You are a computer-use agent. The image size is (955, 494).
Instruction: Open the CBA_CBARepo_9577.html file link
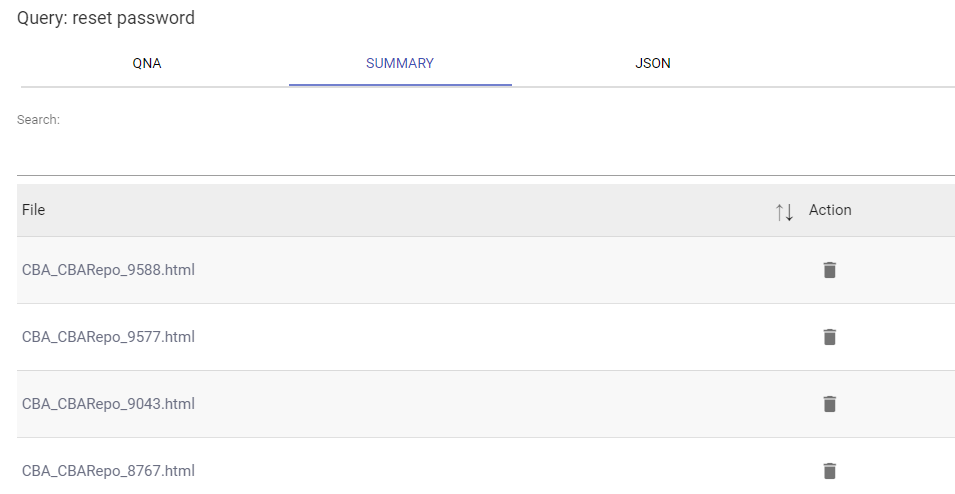pos(108,337)
